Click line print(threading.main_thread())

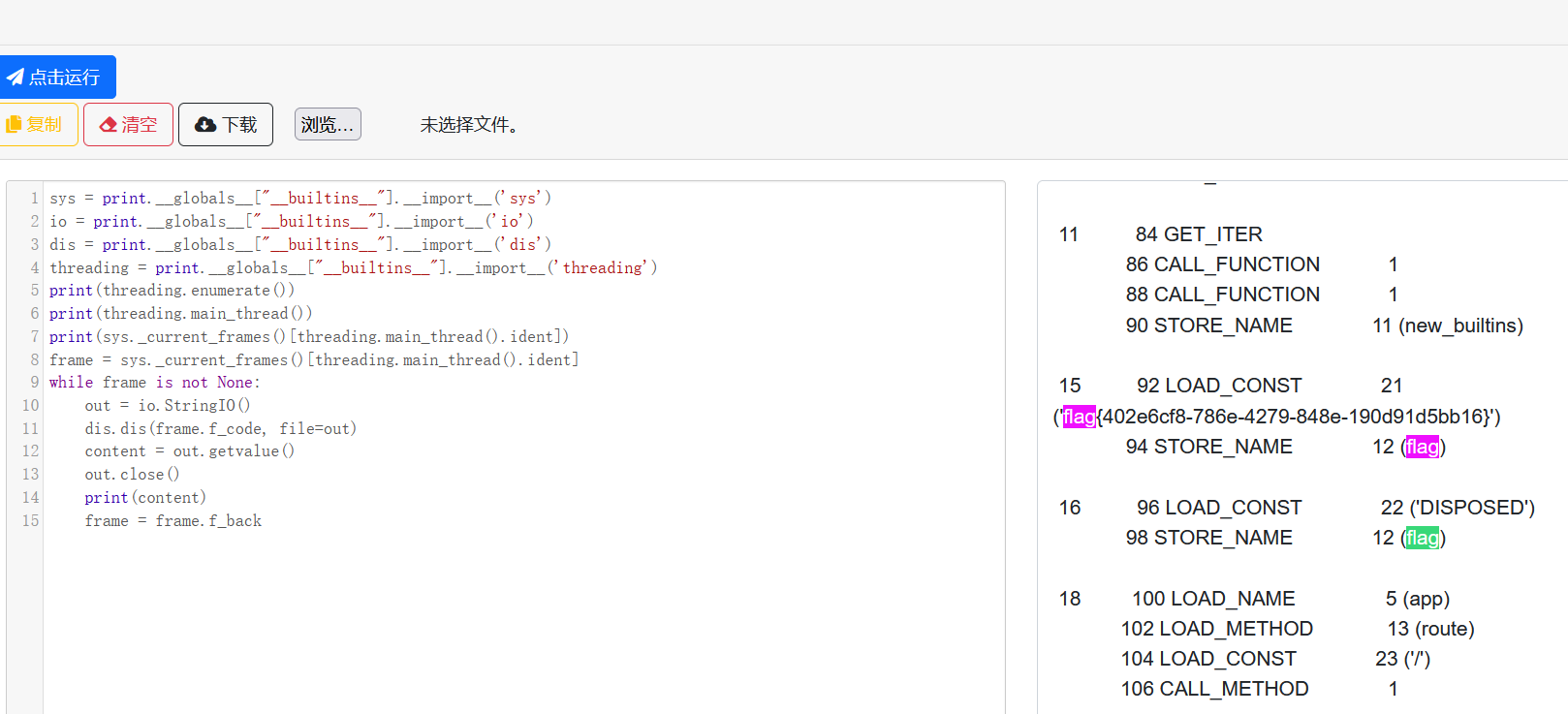181,313
